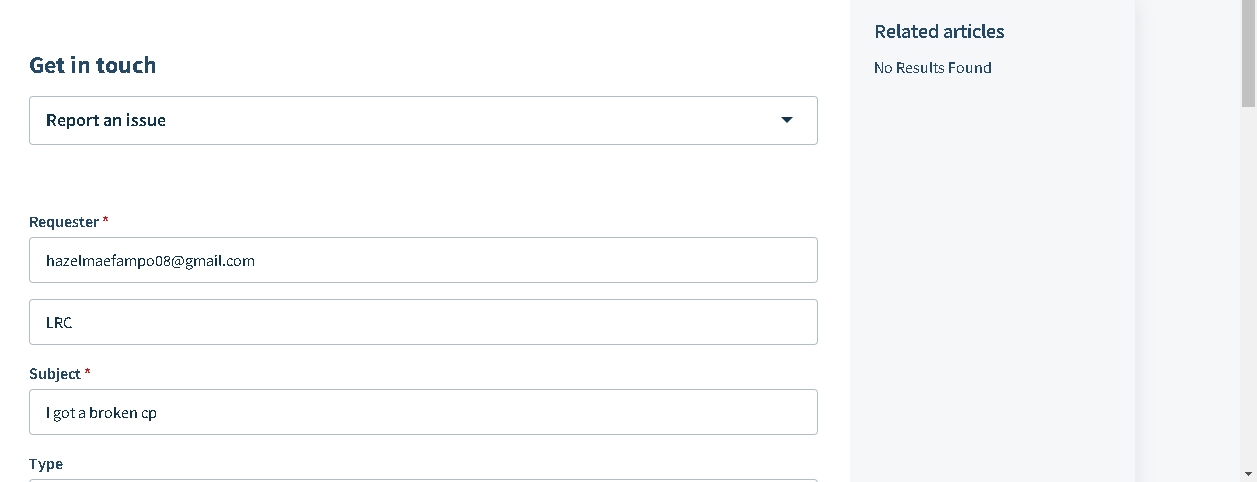Focus the Requester email input field
This screenshot has width=1257, height=482.
point(423,260)
